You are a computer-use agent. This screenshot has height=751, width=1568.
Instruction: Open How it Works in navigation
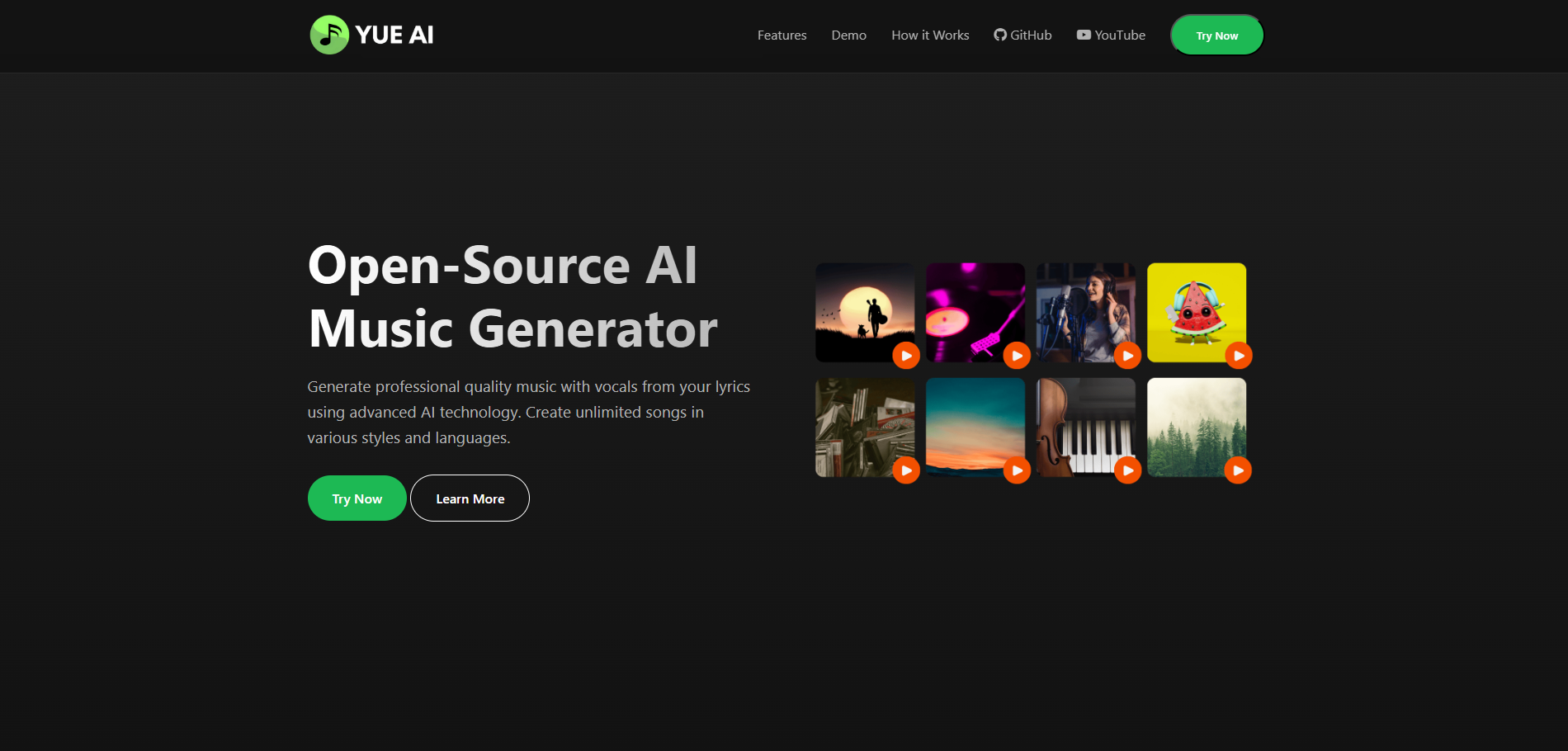point(930,35)
